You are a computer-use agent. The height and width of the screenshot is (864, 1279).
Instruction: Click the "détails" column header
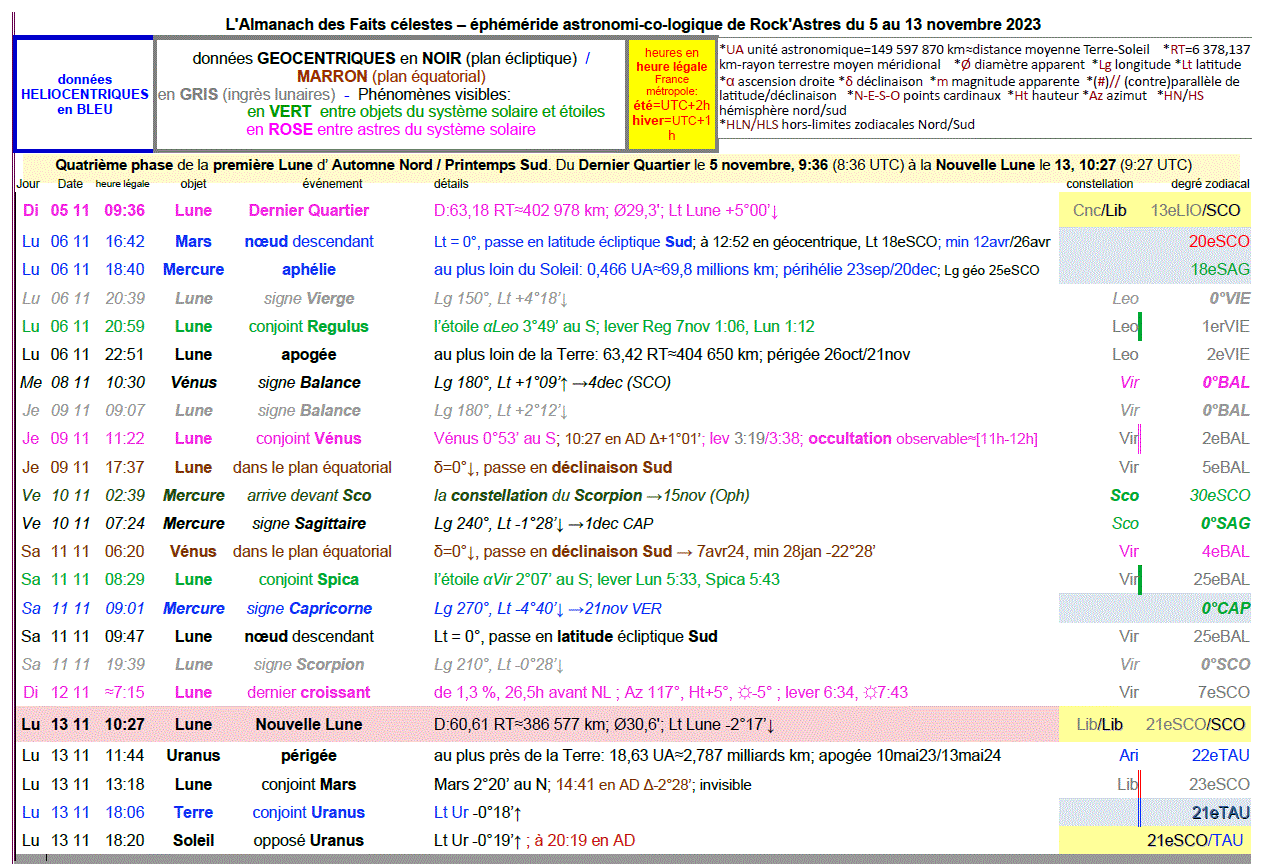pyautogui.click(x=451, y=184)
